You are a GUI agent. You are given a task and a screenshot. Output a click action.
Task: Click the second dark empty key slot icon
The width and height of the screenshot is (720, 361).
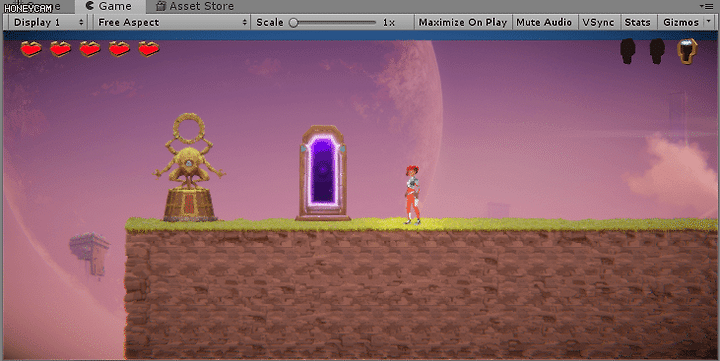657,51
